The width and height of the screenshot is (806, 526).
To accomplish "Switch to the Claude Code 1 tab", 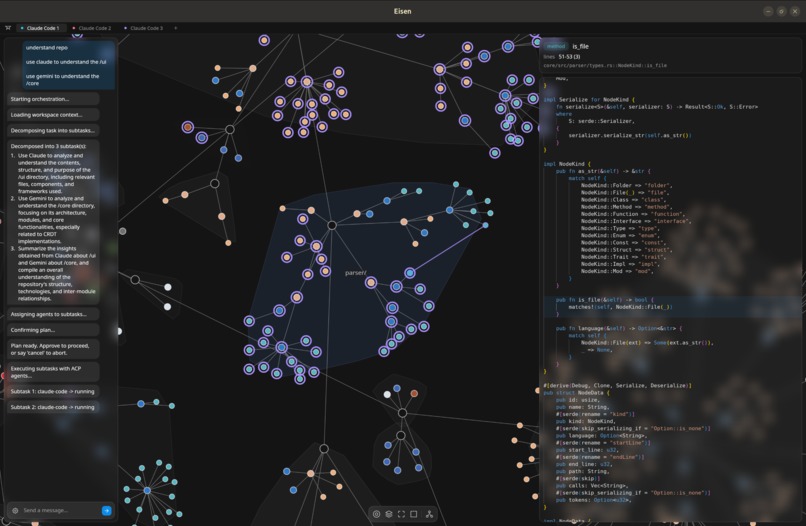I will [40, 28].
